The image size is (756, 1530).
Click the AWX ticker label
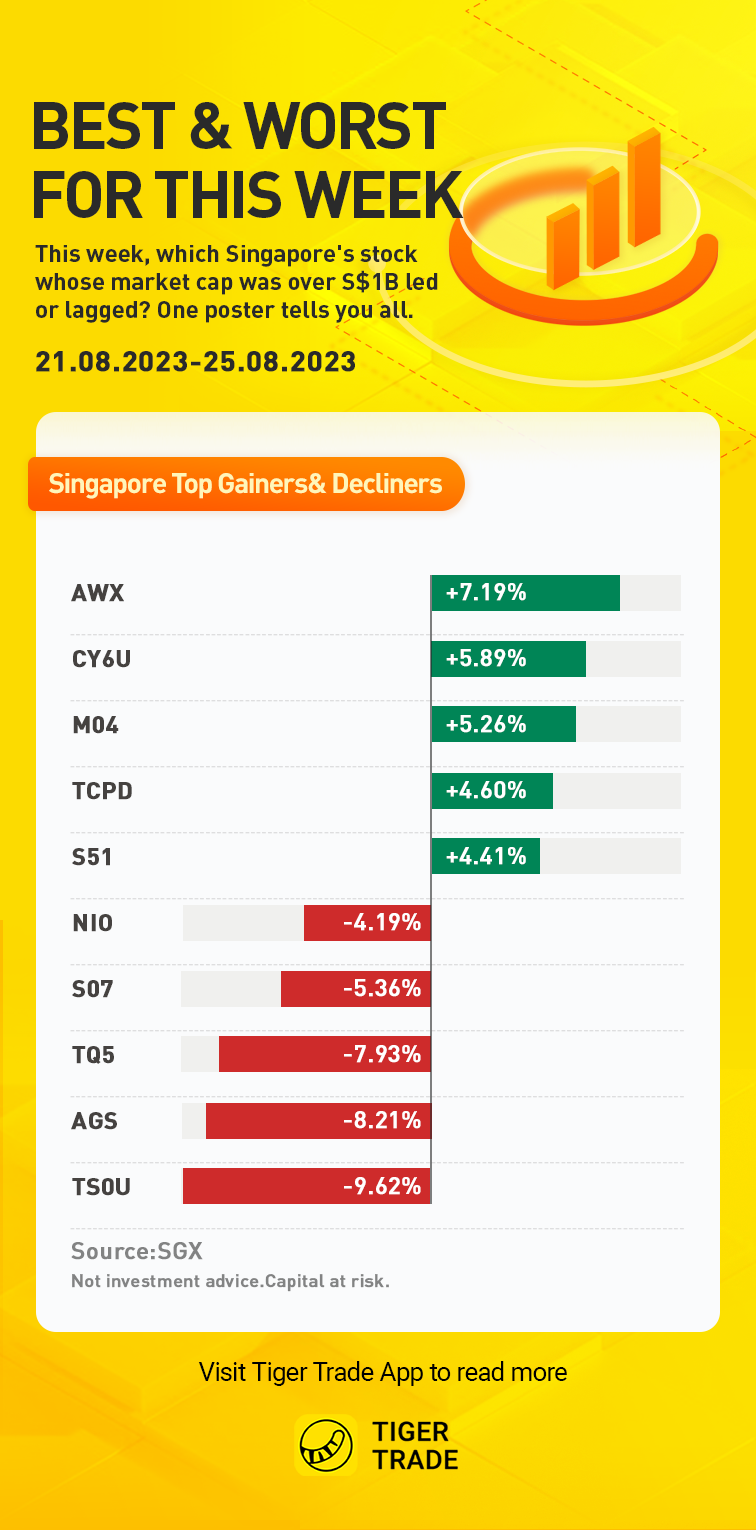coord(98,593)
